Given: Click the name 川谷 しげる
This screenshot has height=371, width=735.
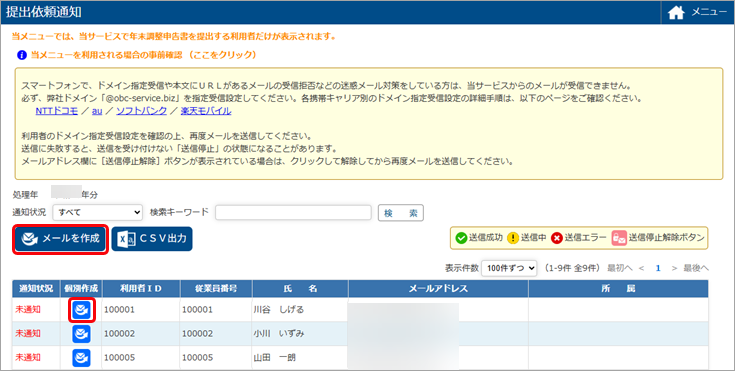Looking at the screenshot, I should click(279, 310).
